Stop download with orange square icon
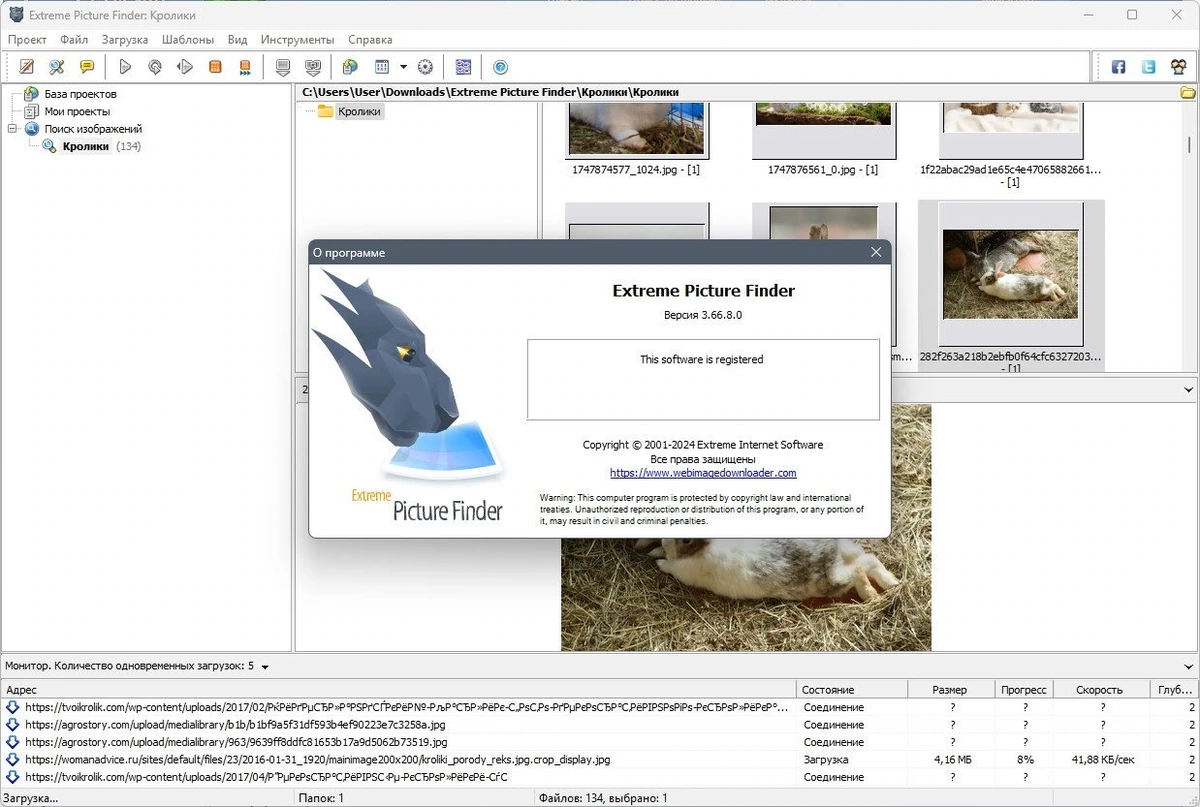The width and height of the screenshot is (1200, 807). point(215,67)
